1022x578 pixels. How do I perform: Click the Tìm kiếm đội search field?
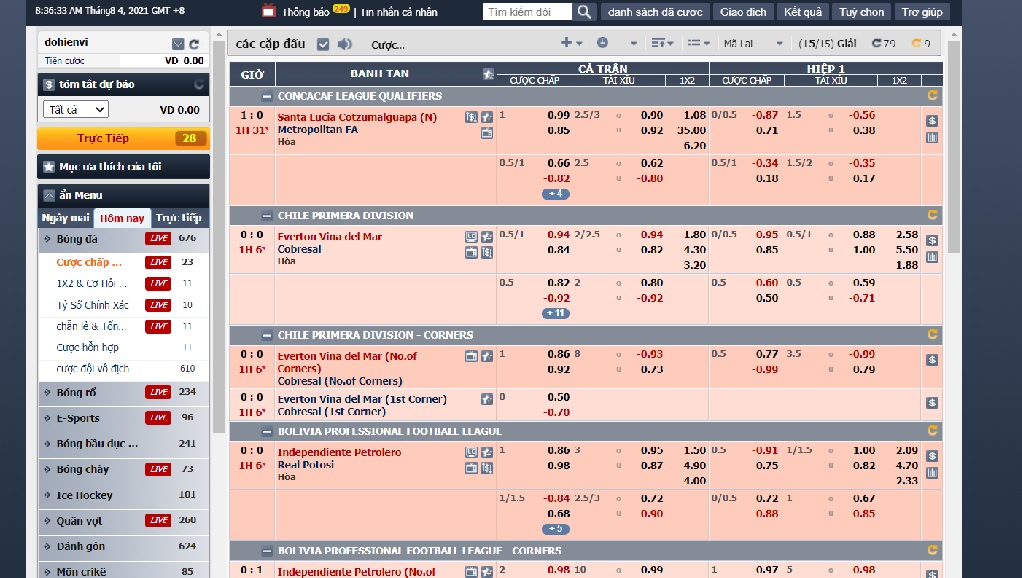coord(527,12)
